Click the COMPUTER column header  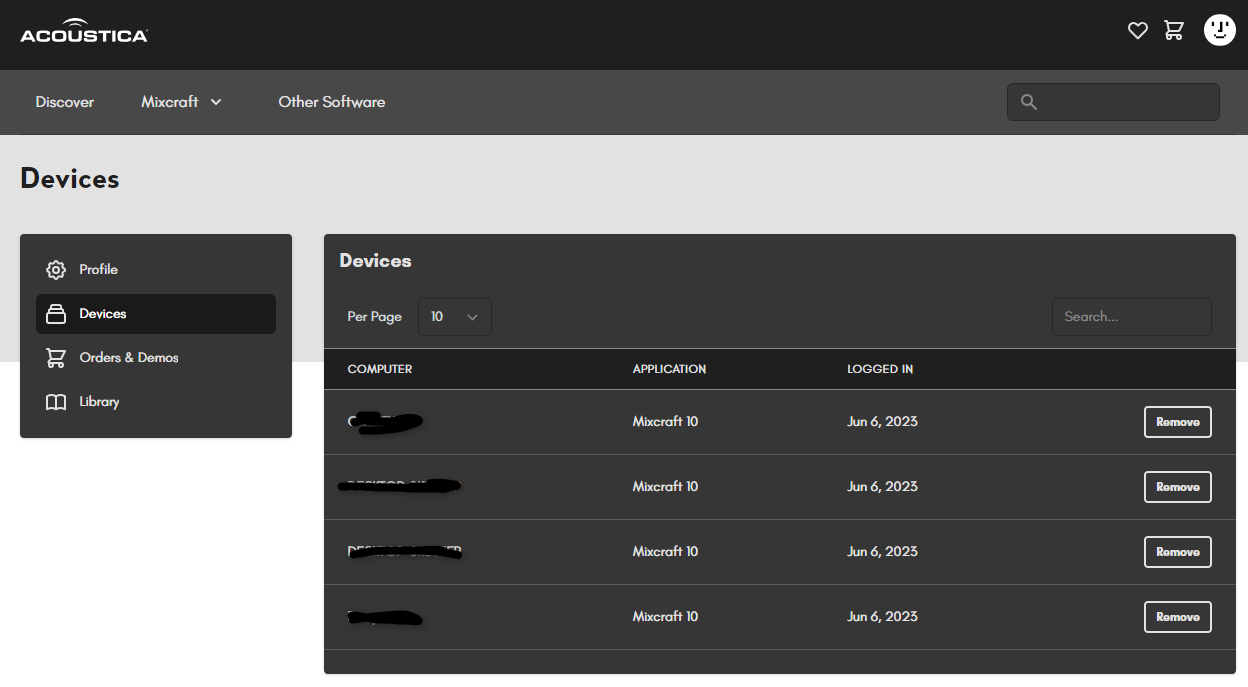coord(380,369)
